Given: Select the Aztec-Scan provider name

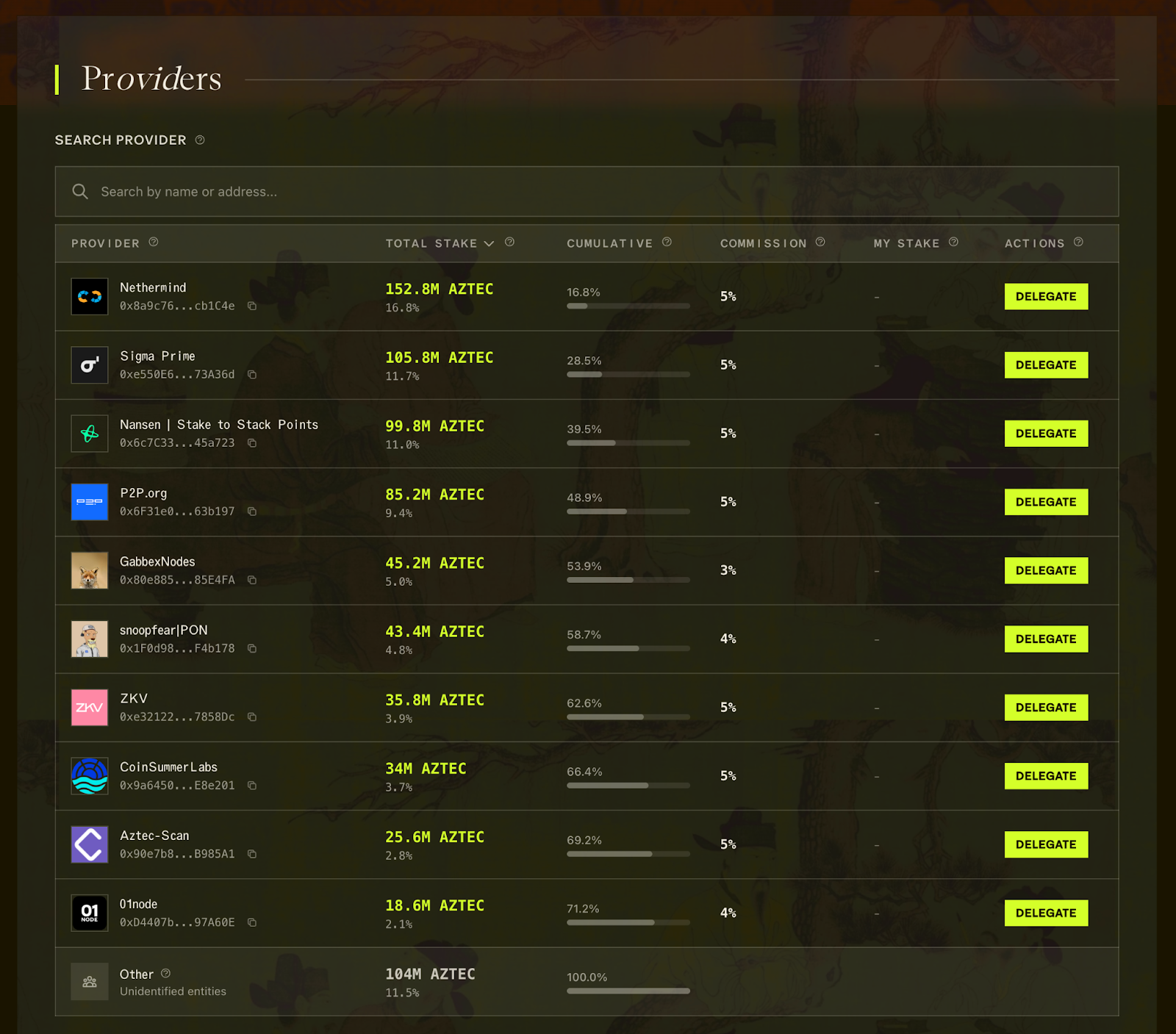Looking at the screenshot, I should [154, 836].
